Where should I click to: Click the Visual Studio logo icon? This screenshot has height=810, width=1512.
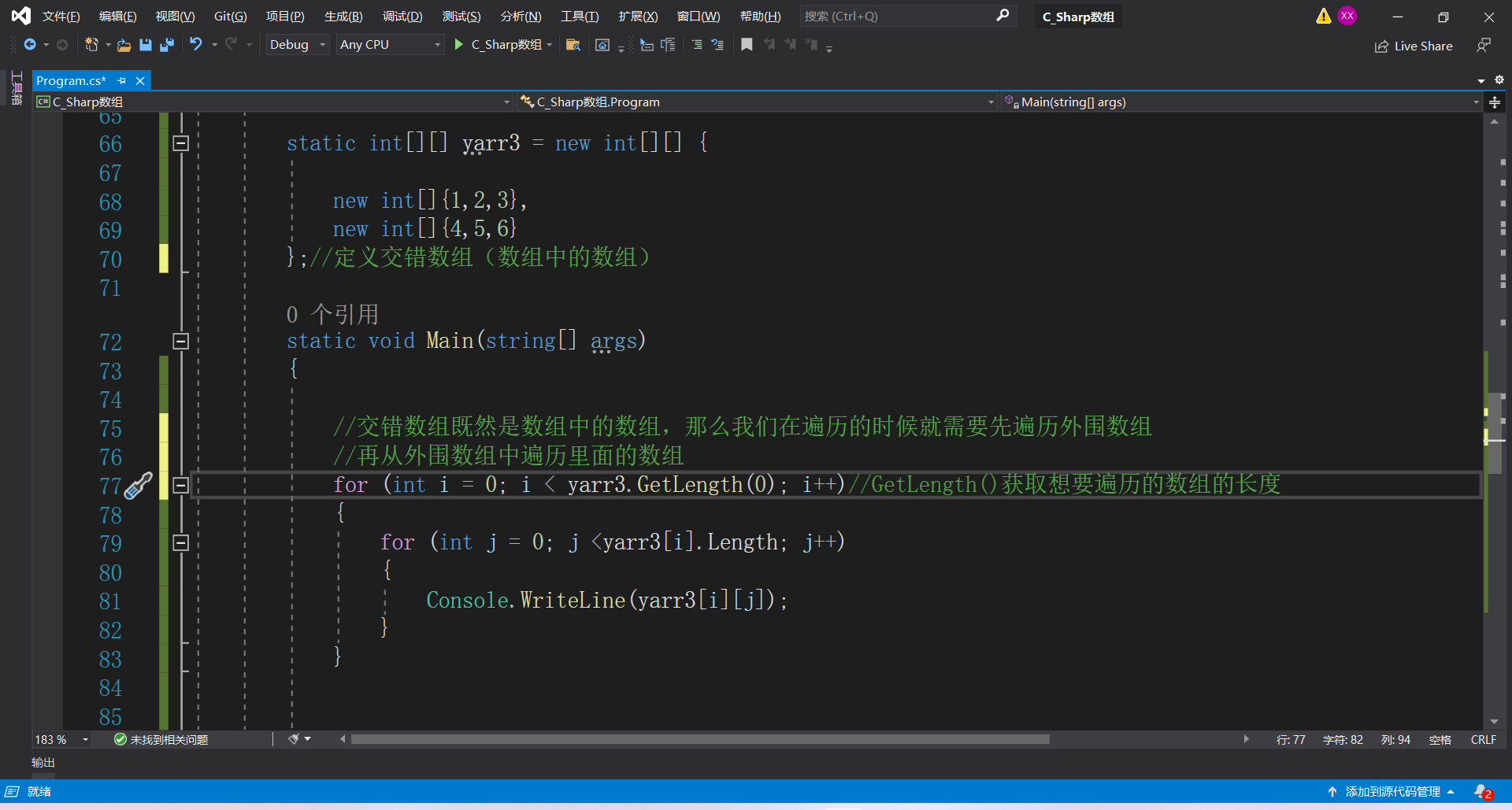pyautogui.click(x=20, y=16)
